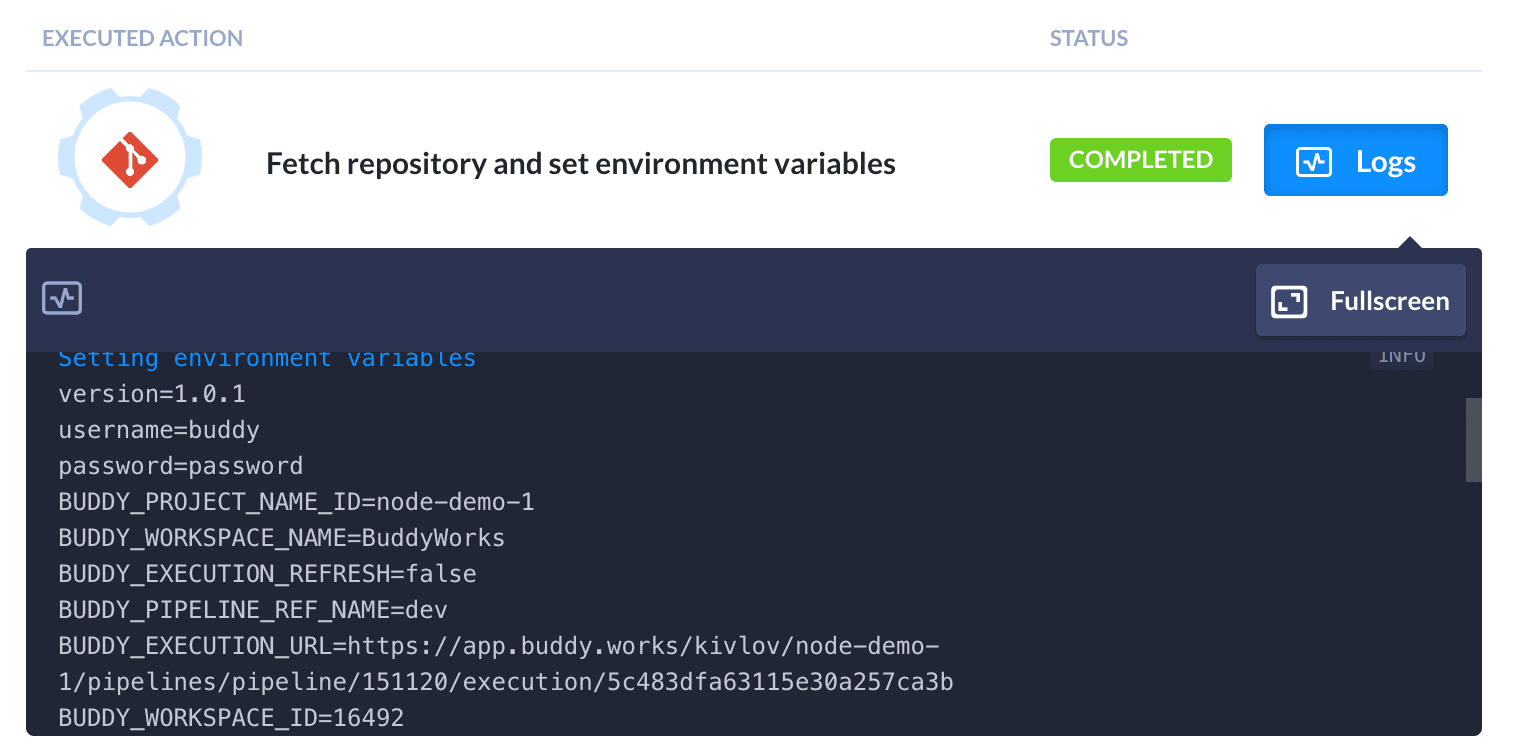The width and height of the screenshot is (1516, 756).
Task: Switch log view to Fullscreen
Action: [1360, 300]
